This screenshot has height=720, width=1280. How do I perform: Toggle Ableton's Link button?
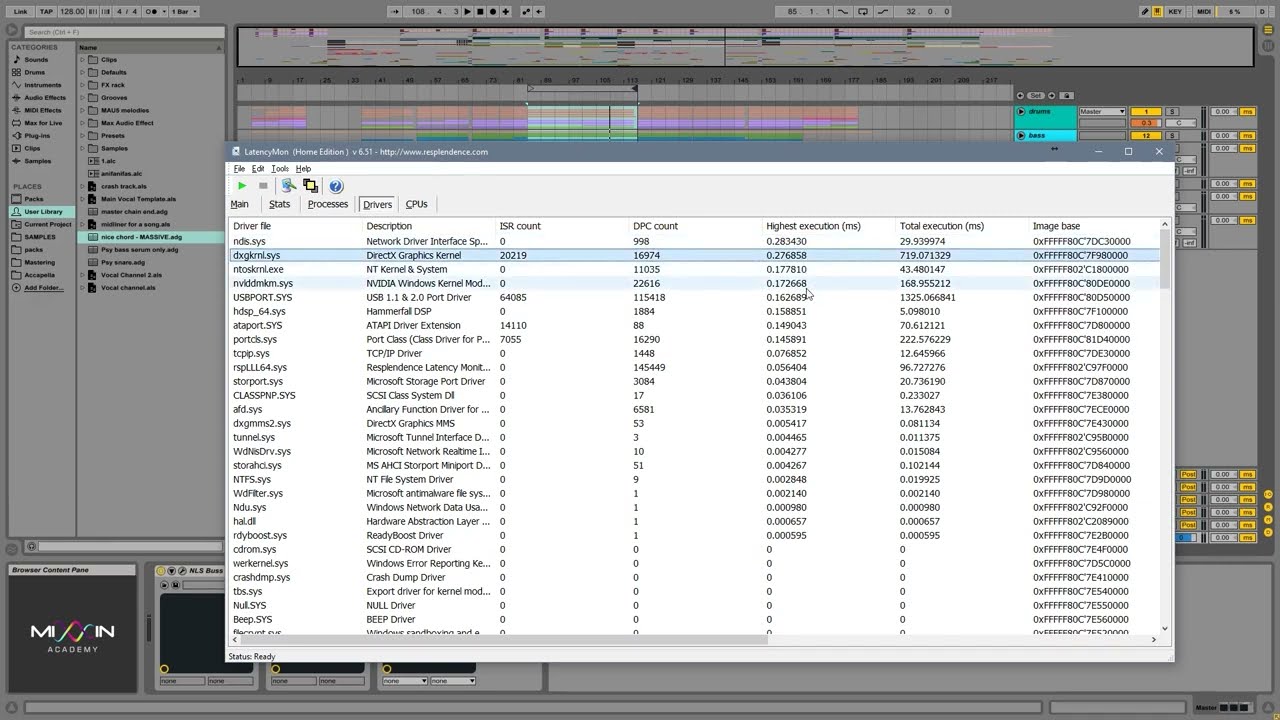click(x=20, y=12)
